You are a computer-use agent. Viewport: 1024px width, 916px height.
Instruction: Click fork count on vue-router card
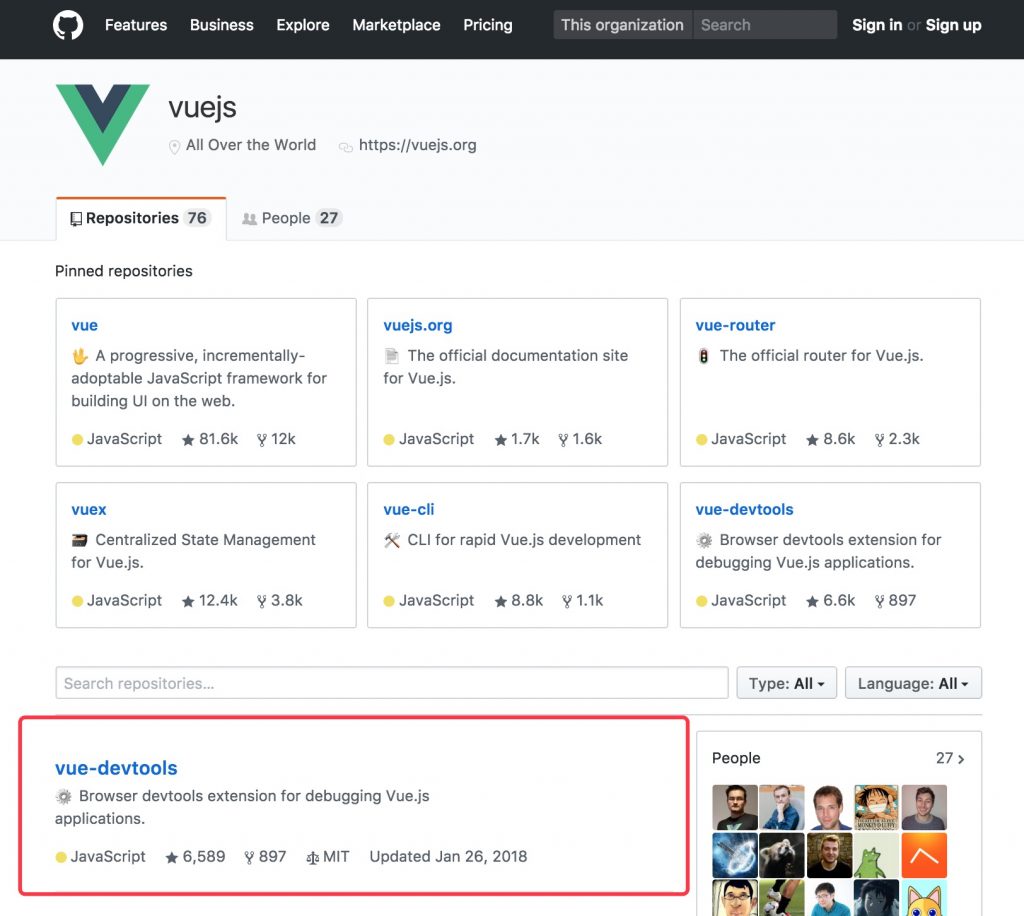point(897,439)
